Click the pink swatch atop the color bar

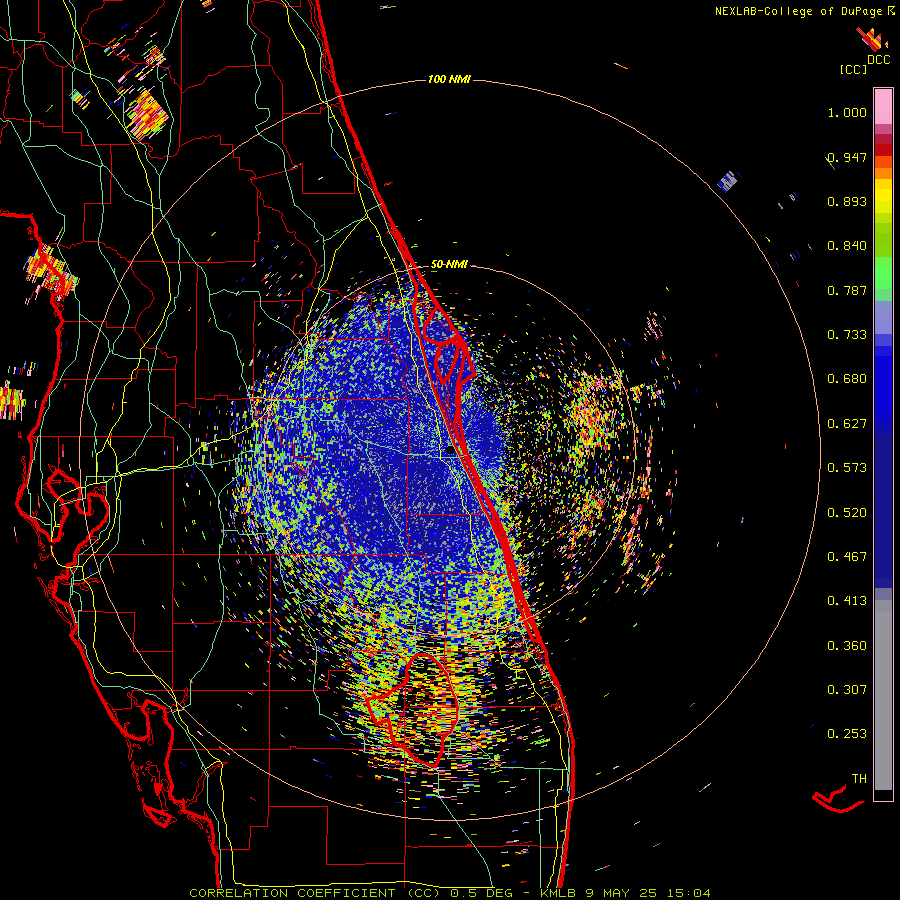point(883,106)
